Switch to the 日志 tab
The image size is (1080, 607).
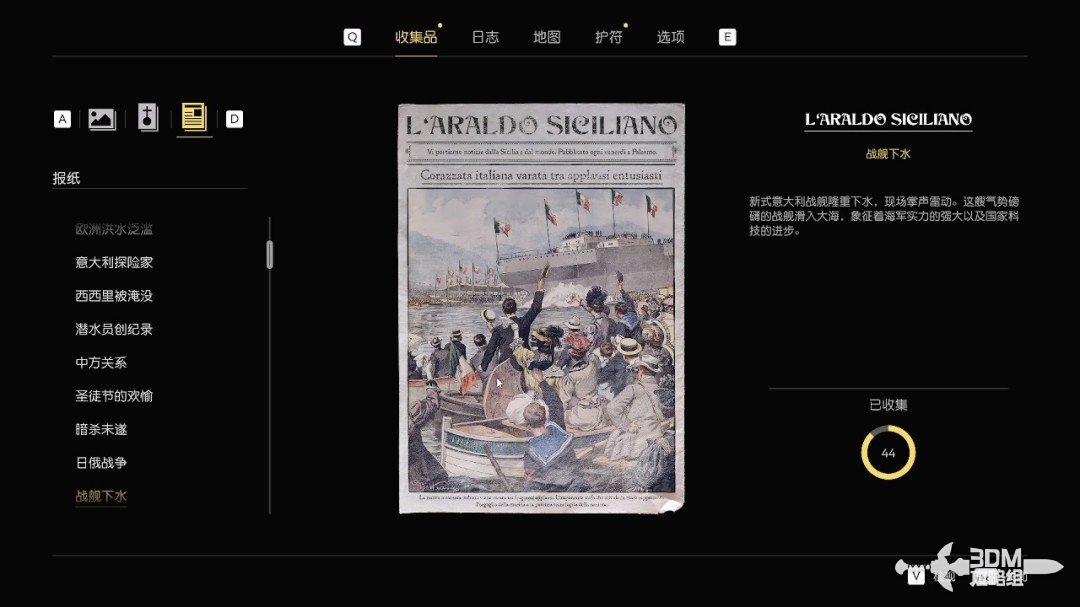point(485,37)
